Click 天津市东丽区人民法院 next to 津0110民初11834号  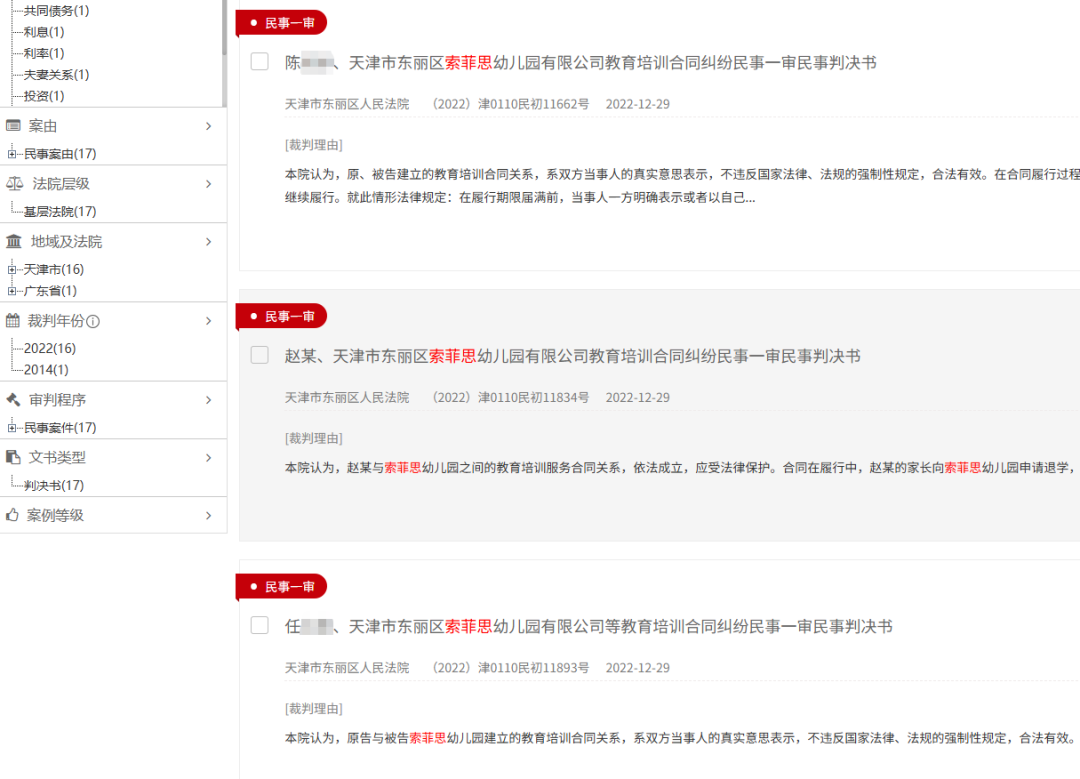click(347, 397)
